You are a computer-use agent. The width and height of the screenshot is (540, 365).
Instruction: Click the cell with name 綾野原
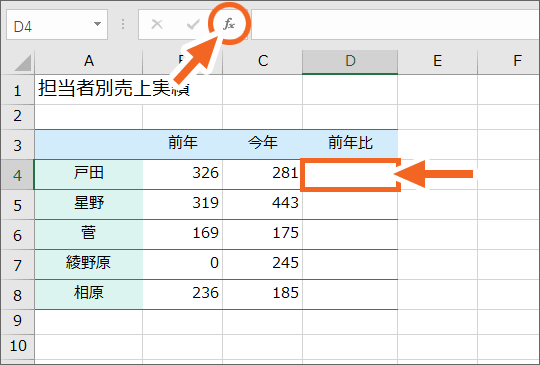tap(89, 264)
